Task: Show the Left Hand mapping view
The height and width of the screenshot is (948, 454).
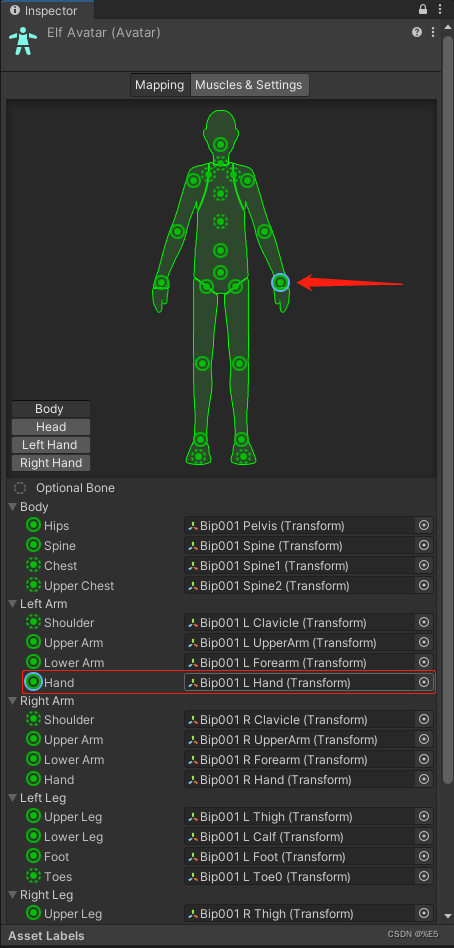Action: (50, 445)
